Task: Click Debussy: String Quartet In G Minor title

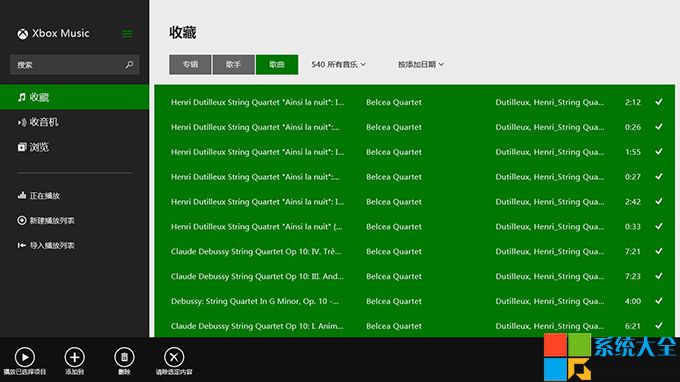Action: [255, 301]
